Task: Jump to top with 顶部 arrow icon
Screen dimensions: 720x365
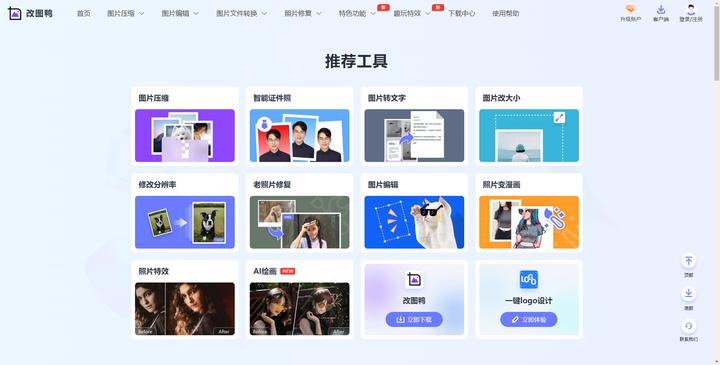Action: tap(688, 261)
